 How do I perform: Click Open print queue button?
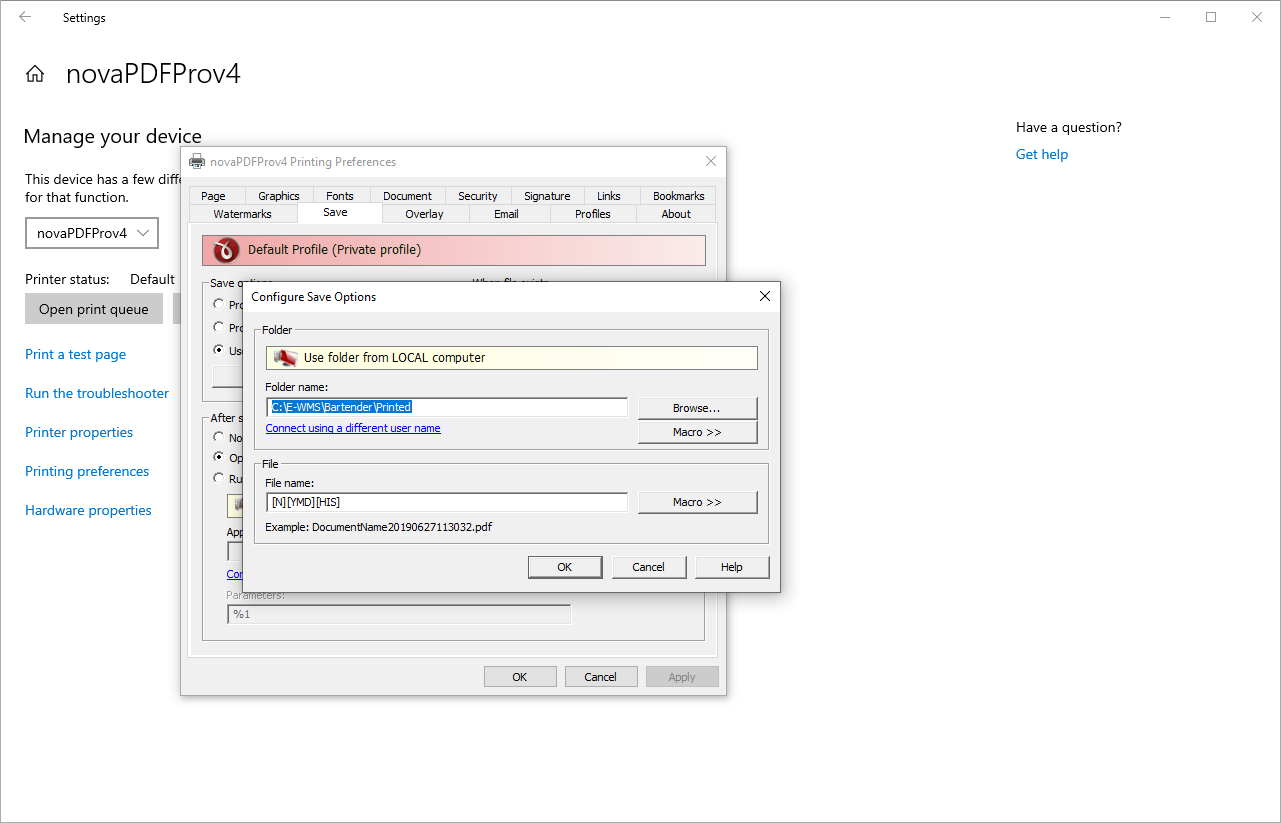tap(94, 309)
